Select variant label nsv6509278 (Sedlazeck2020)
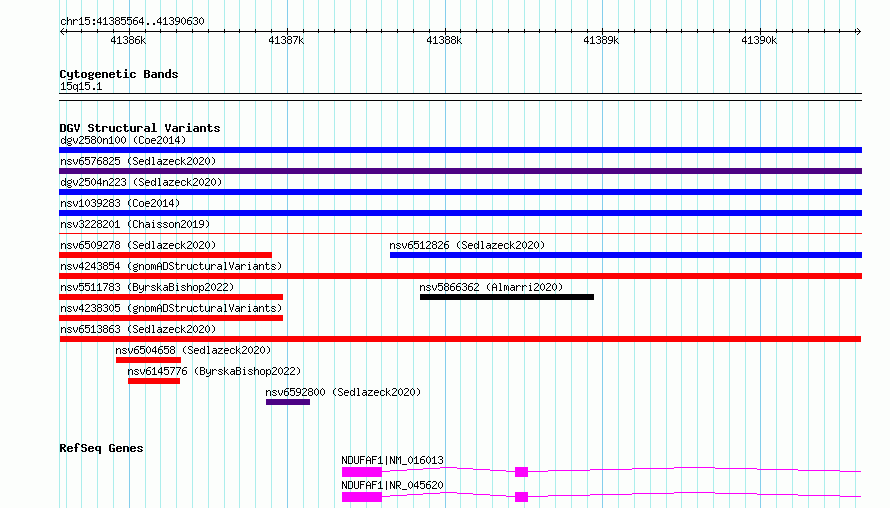Screen dimensions: 890x508 [x=138, y=245]
